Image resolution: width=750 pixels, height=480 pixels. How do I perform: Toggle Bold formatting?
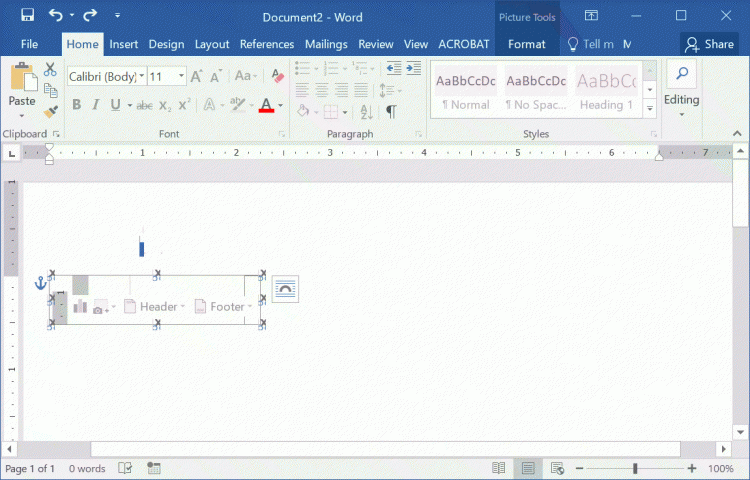[x=76, y=105]
